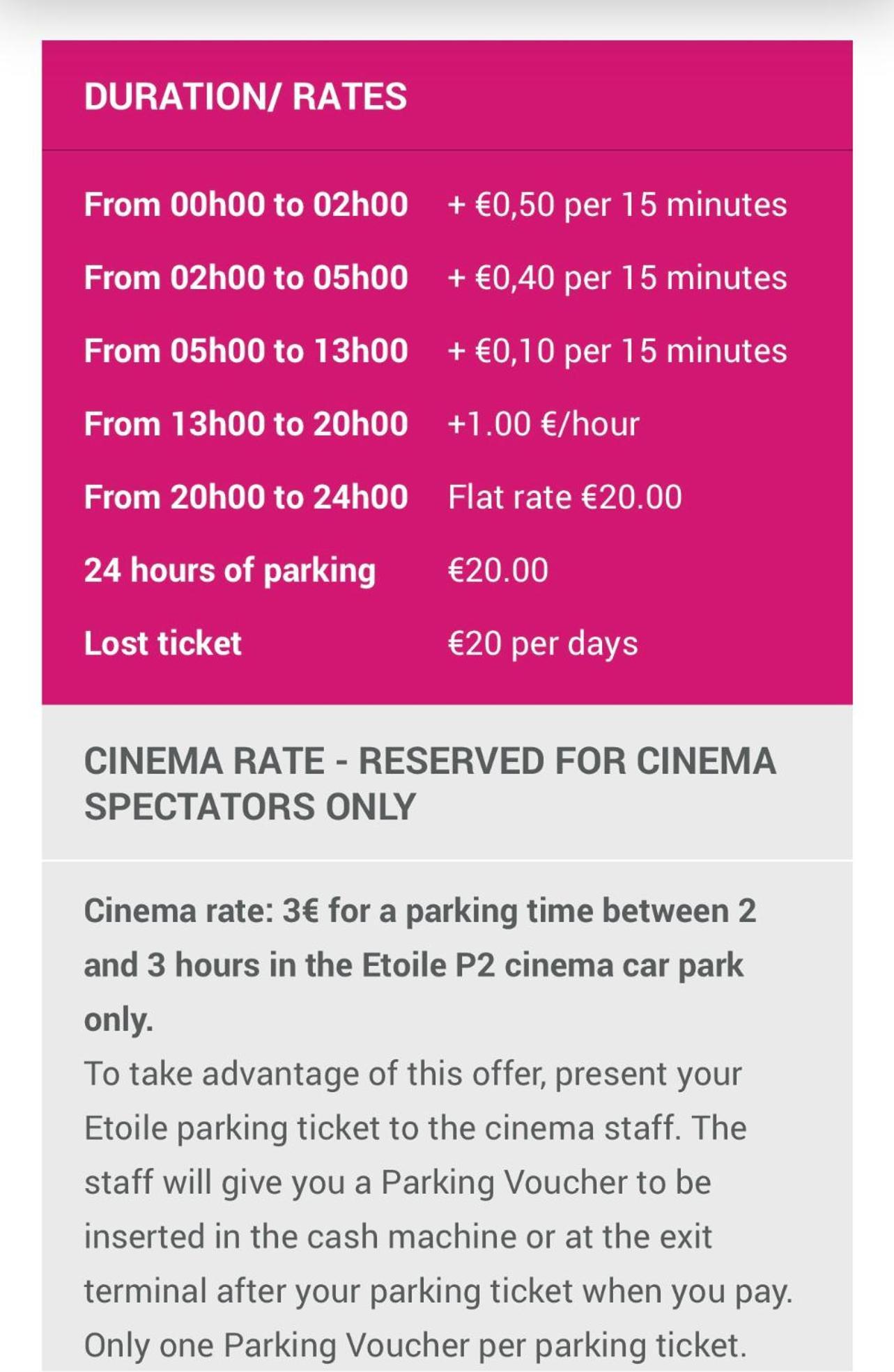894x1372 pixels.
Task: Click the €0,40 per 15 minutes rate
Action: click(x=617, y=278)
